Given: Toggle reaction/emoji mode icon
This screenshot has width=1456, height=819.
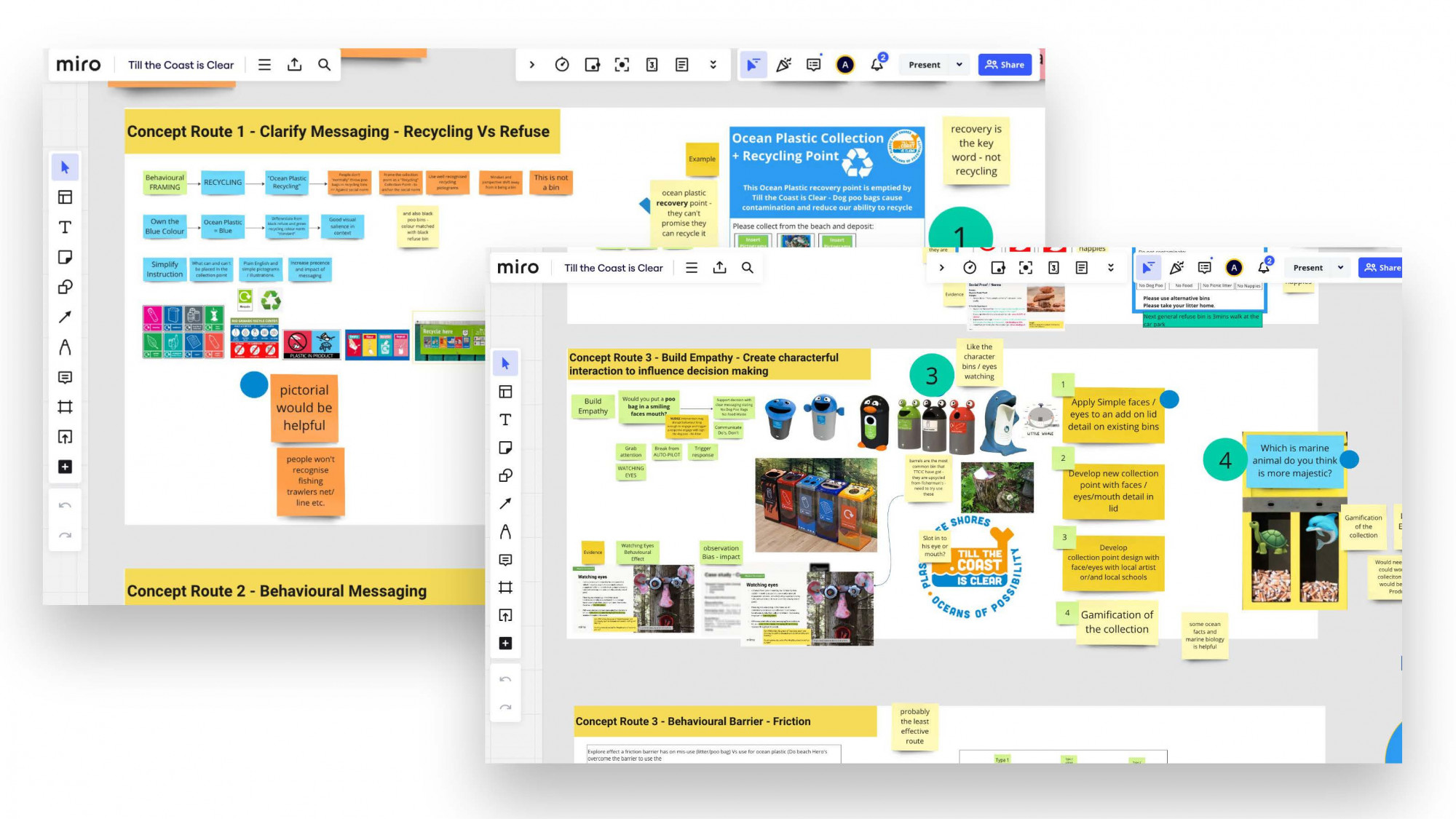Looking at the screenshot, I should pyautogui.click(x=784, y=64).
